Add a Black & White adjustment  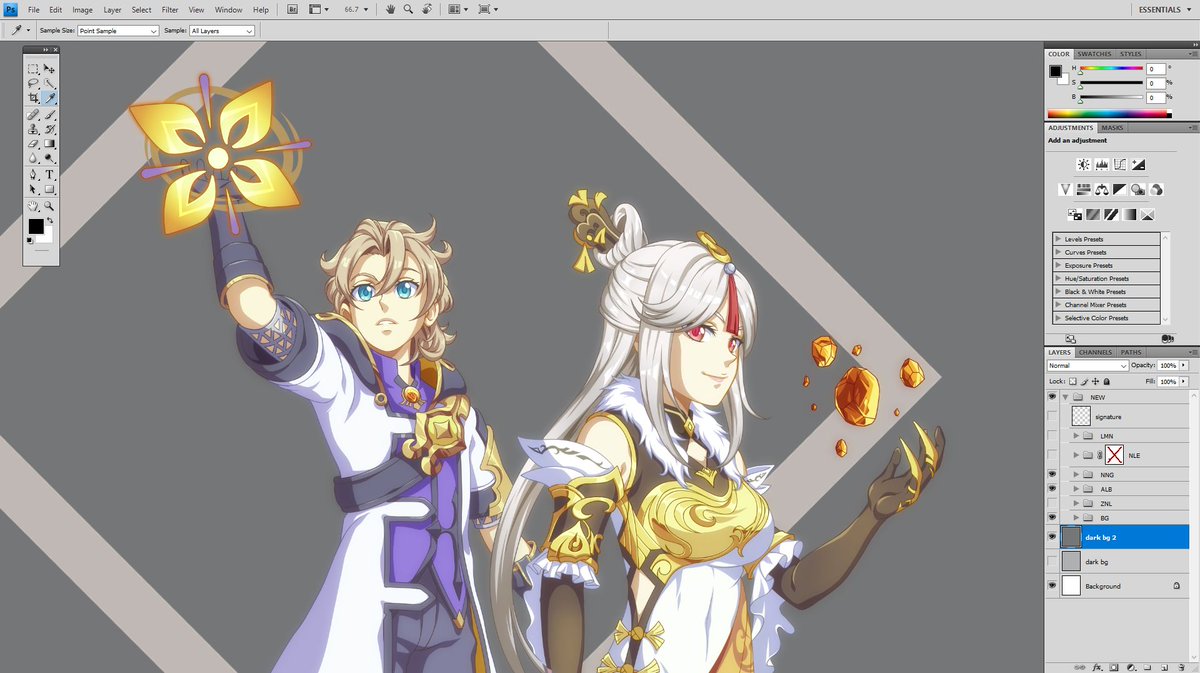tap(1120, 189)
